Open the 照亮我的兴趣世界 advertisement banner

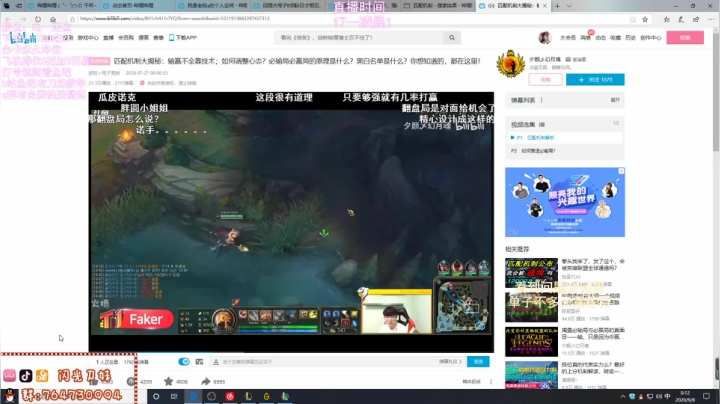tap(565, 202)
